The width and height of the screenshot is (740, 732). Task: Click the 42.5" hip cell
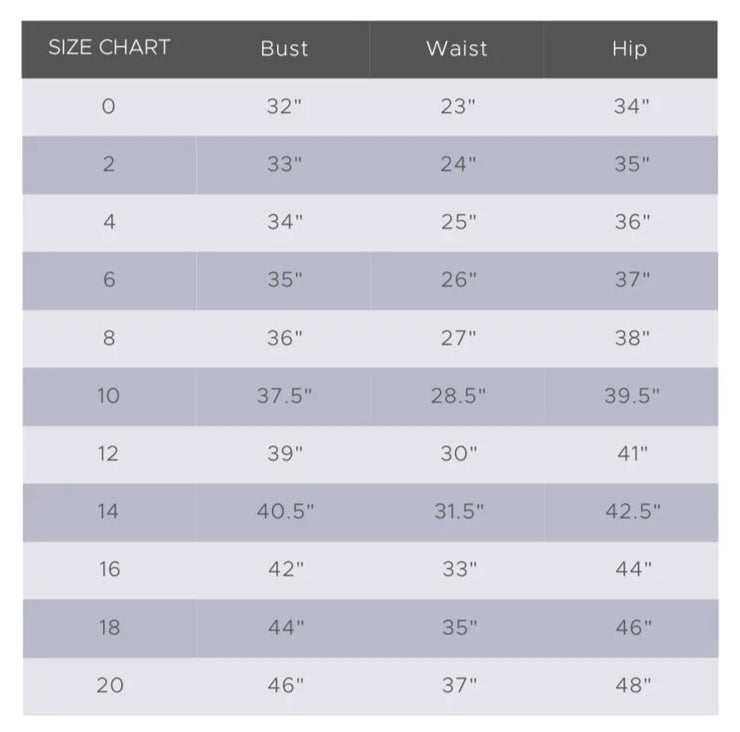(633, 512)
